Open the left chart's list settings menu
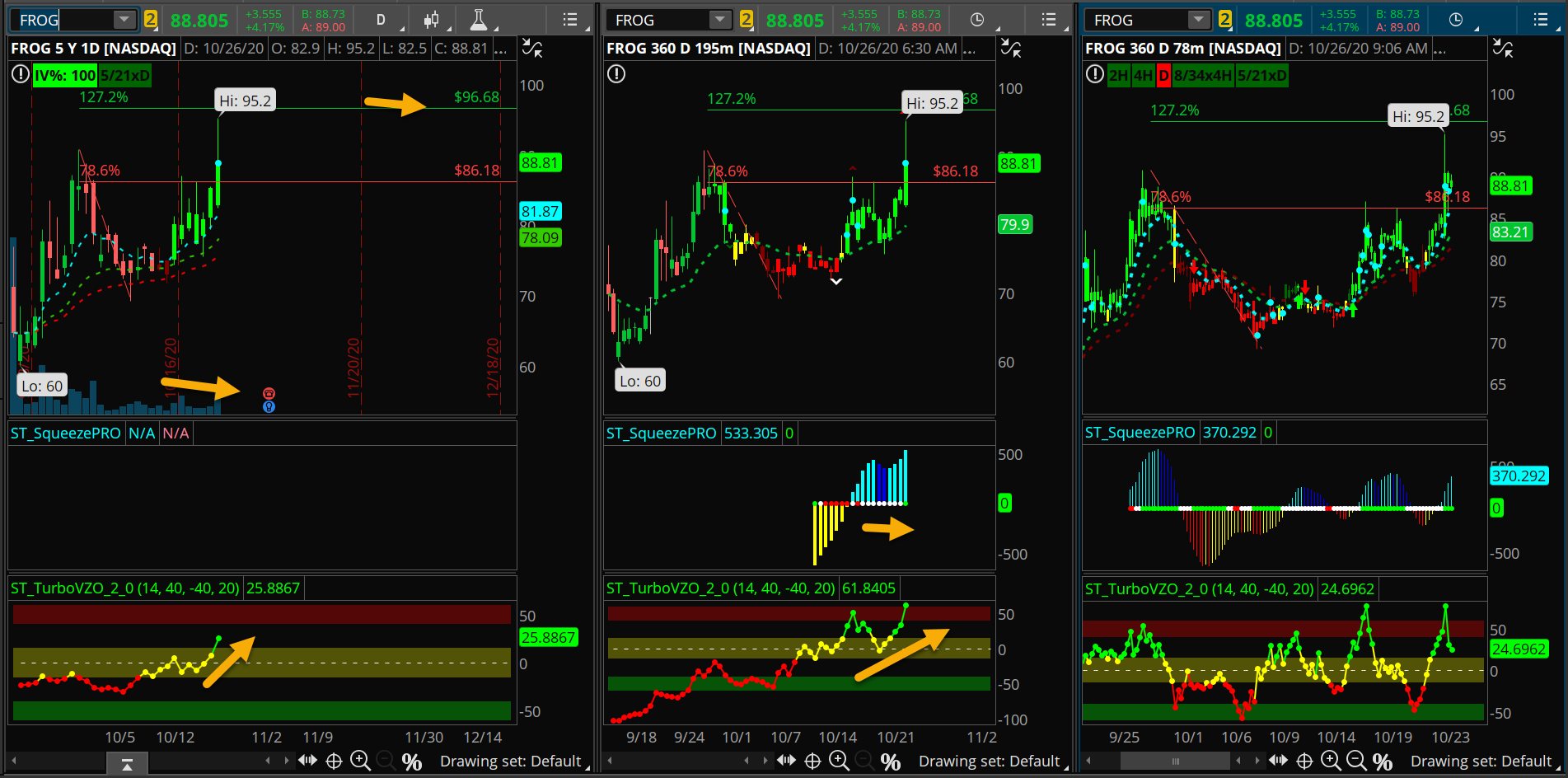Screen dimensions: 1568x778 [570, 20]
